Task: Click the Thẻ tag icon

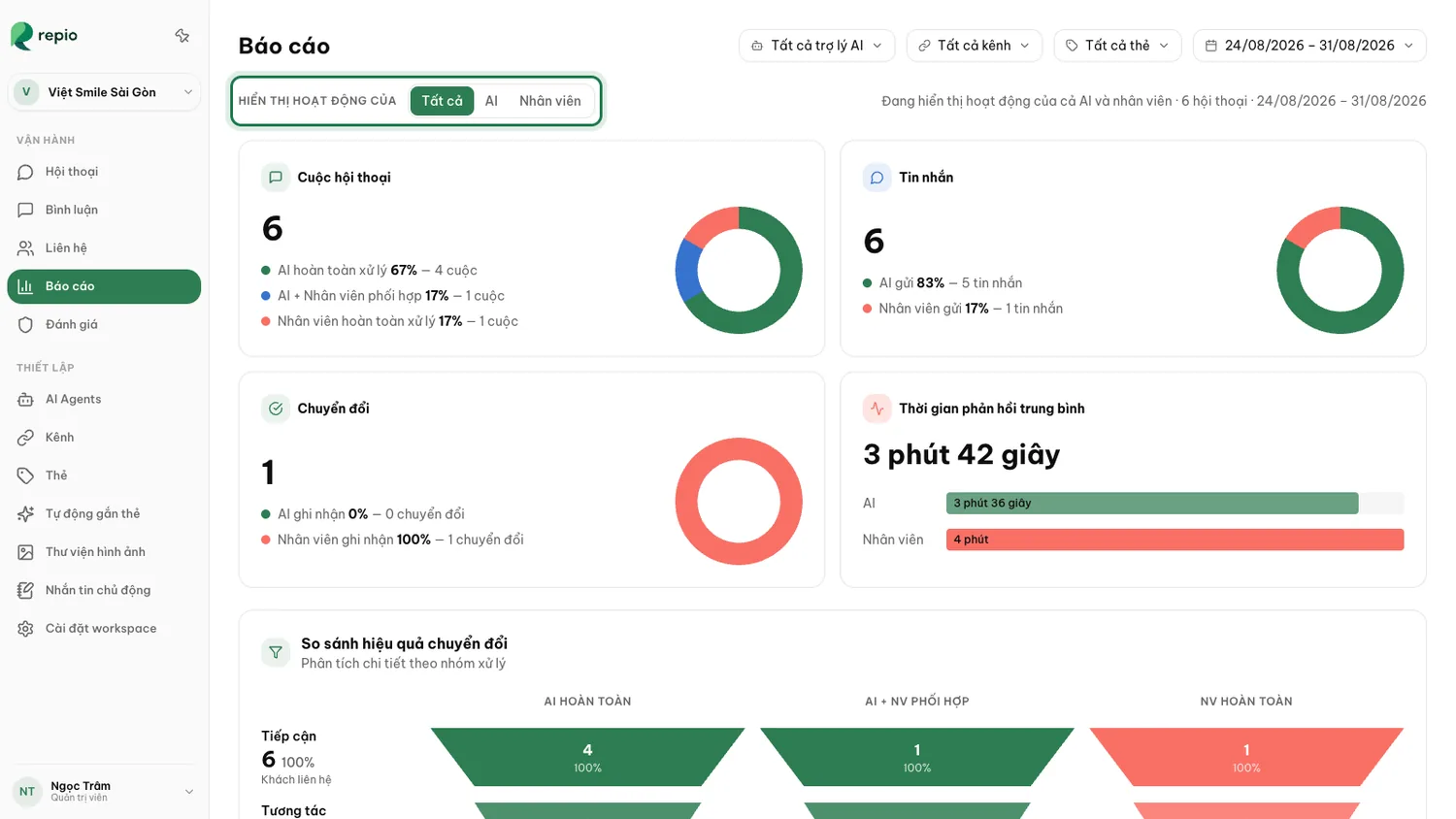Action: (25, 475)
